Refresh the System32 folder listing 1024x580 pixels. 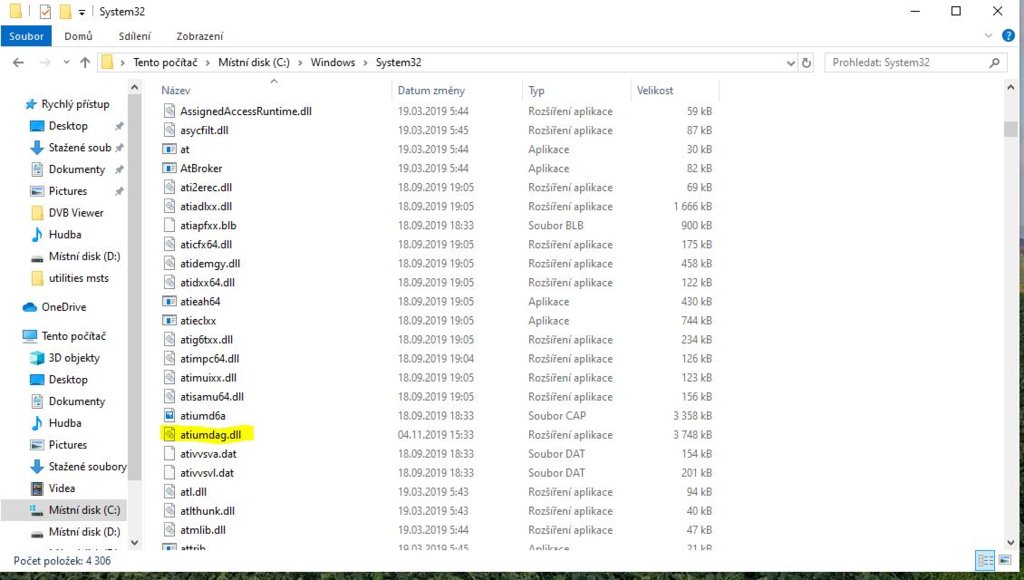(806, 62)
